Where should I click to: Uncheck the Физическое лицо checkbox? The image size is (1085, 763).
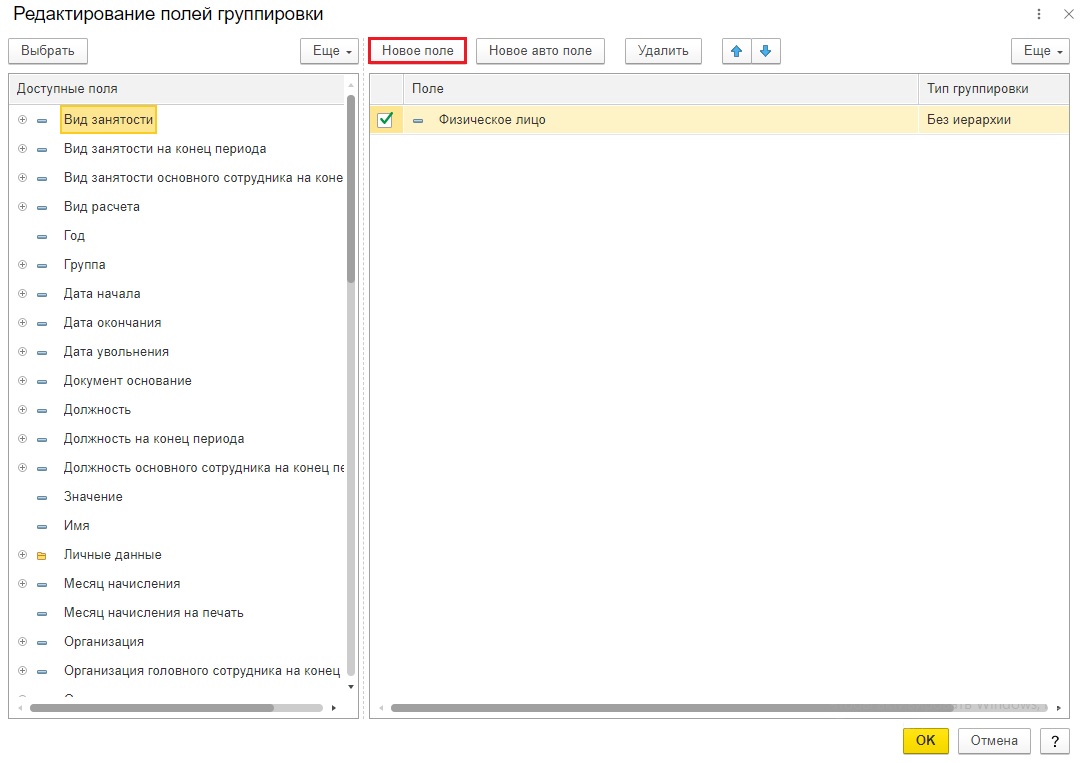pyautogui.click(x=385, y=120)
